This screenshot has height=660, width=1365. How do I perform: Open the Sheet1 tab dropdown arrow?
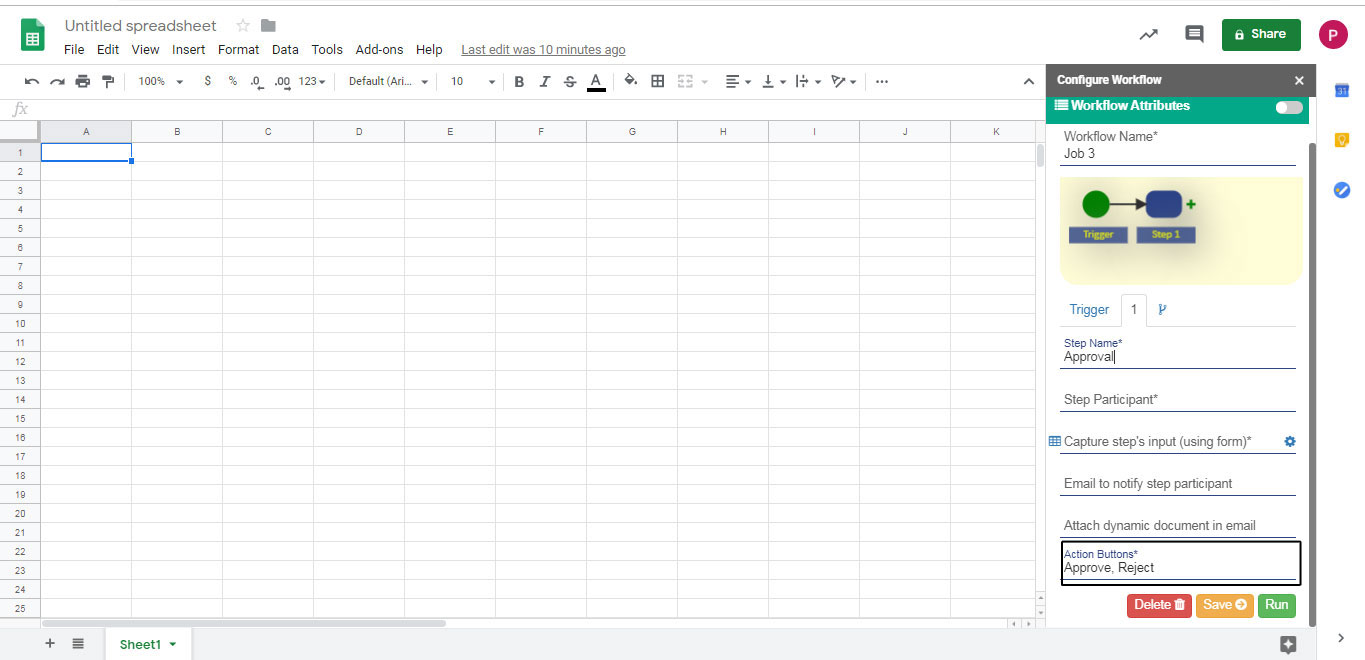tap(173, 645)
